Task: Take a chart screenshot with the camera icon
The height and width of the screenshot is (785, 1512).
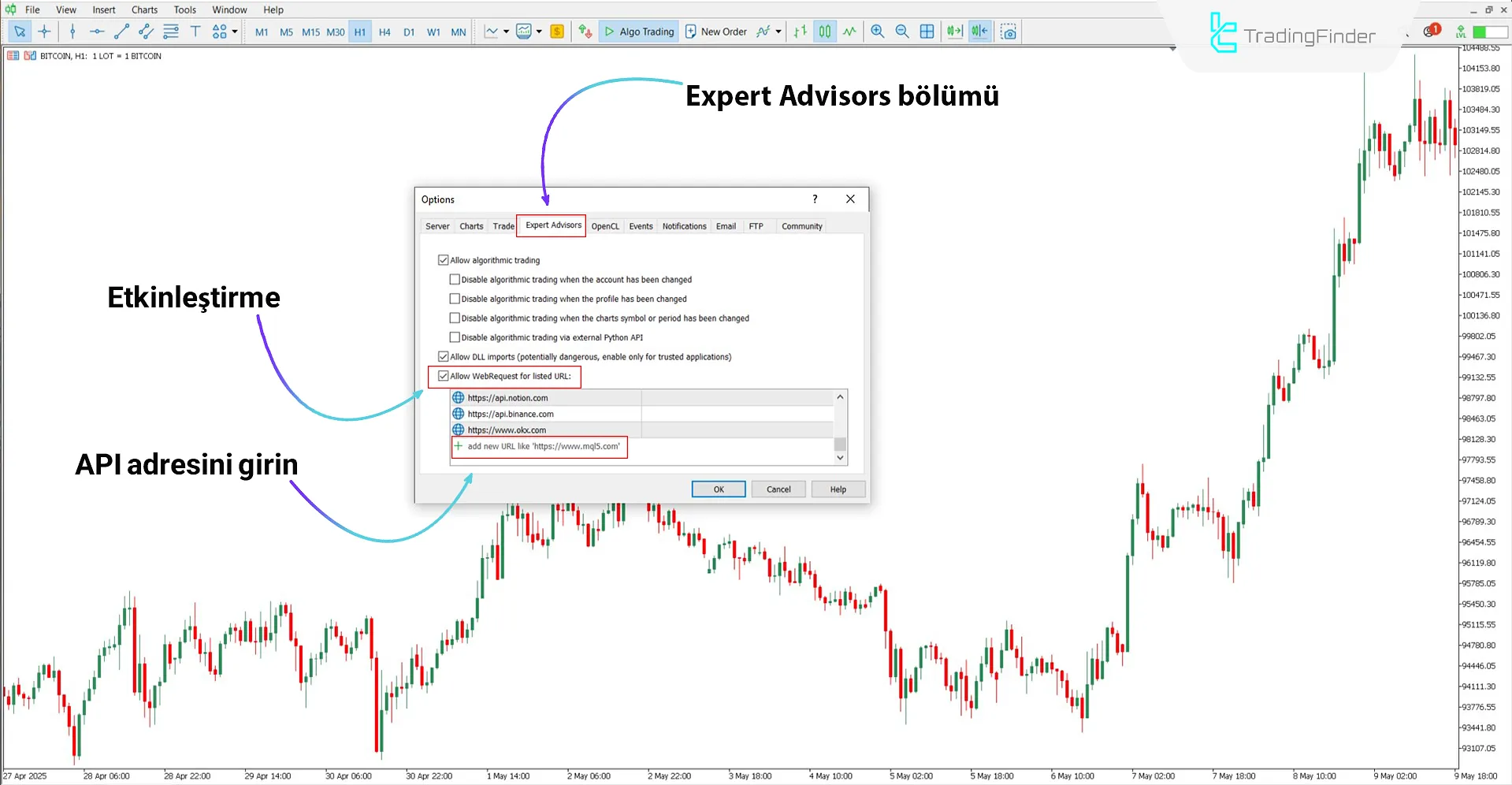Action: (x=1009, y=32)
